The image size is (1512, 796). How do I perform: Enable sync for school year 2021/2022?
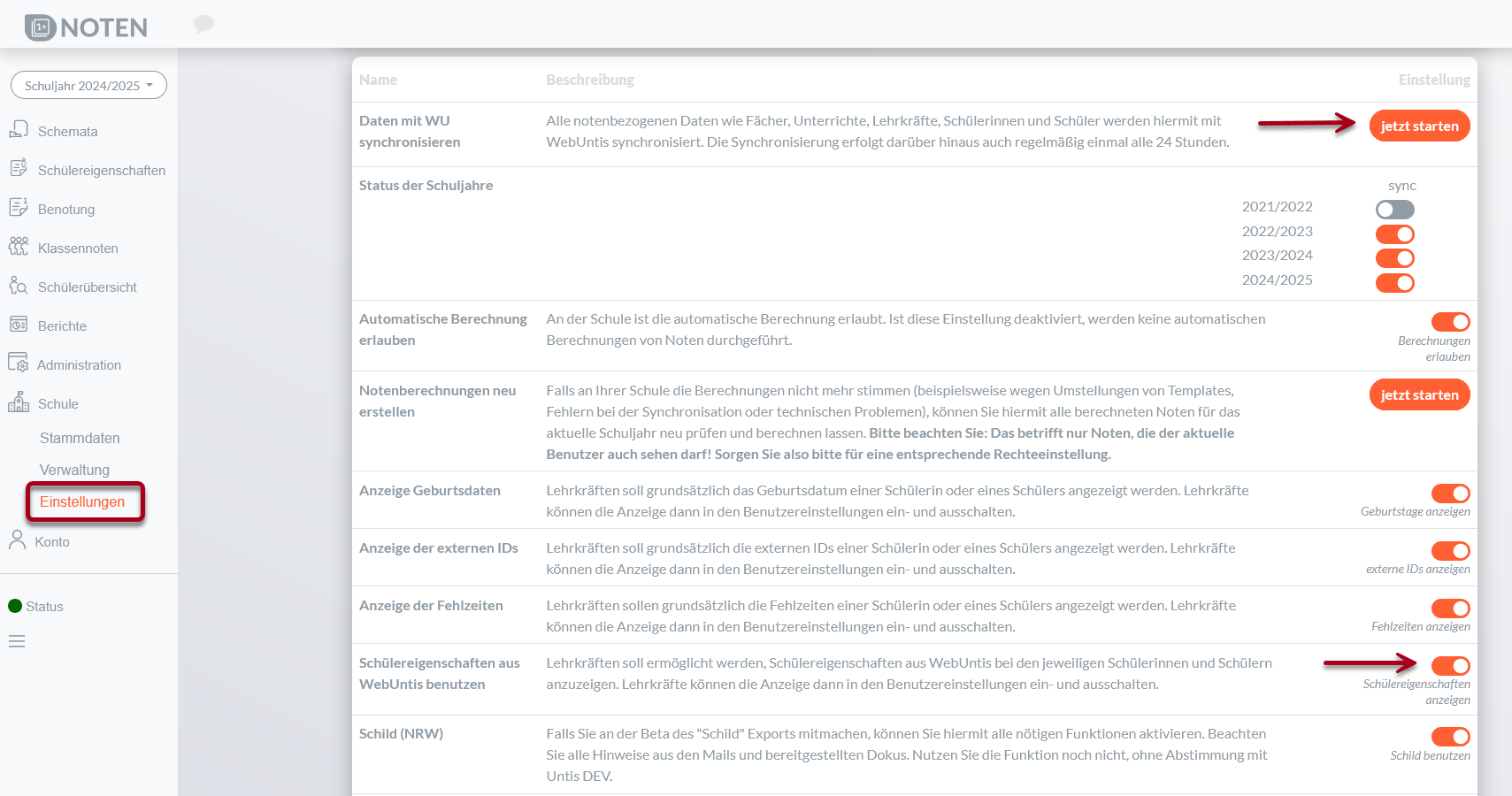point(1394,210)
